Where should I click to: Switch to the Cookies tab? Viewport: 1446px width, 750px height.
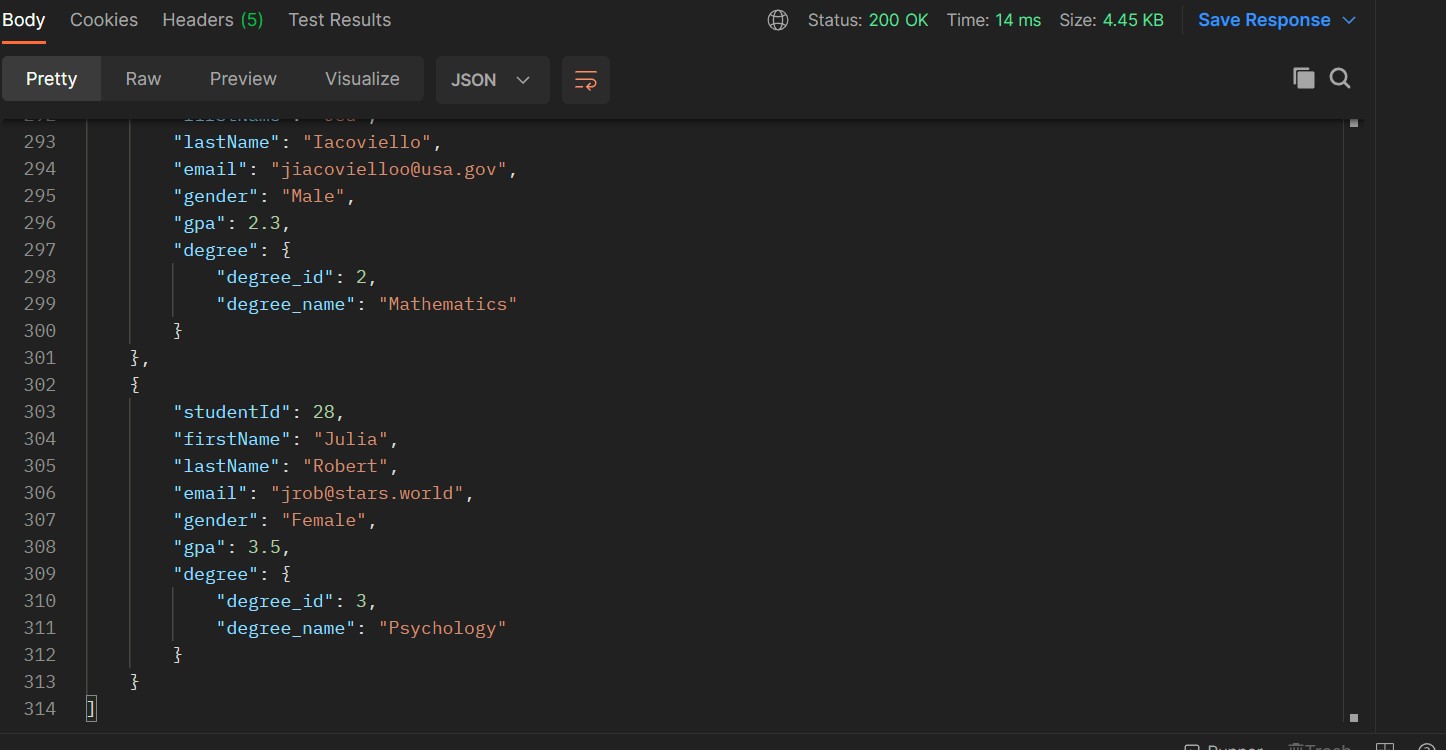click(104, 20)
